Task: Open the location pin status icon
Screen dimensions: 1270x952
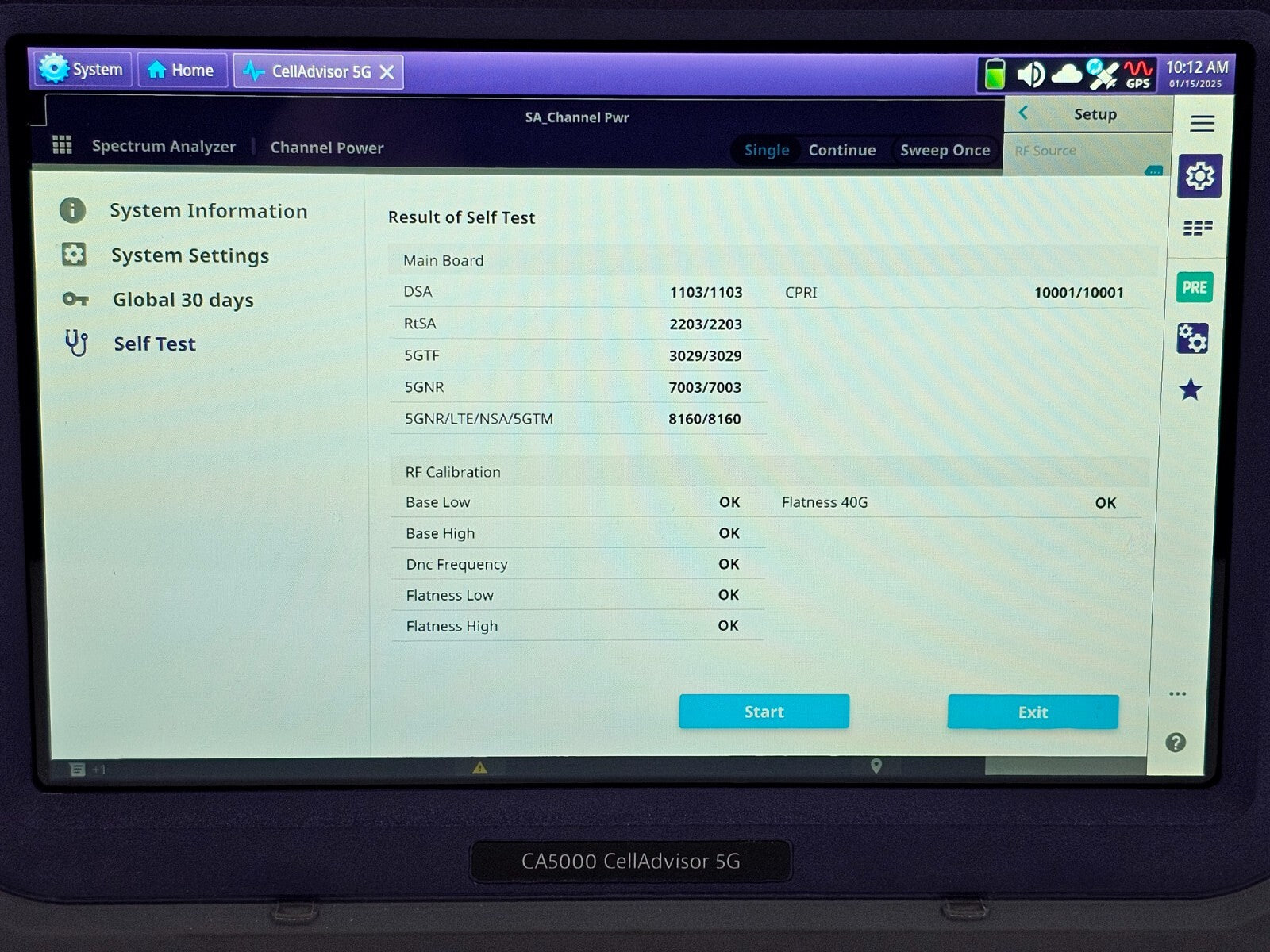Action: [x=876, y=766]
